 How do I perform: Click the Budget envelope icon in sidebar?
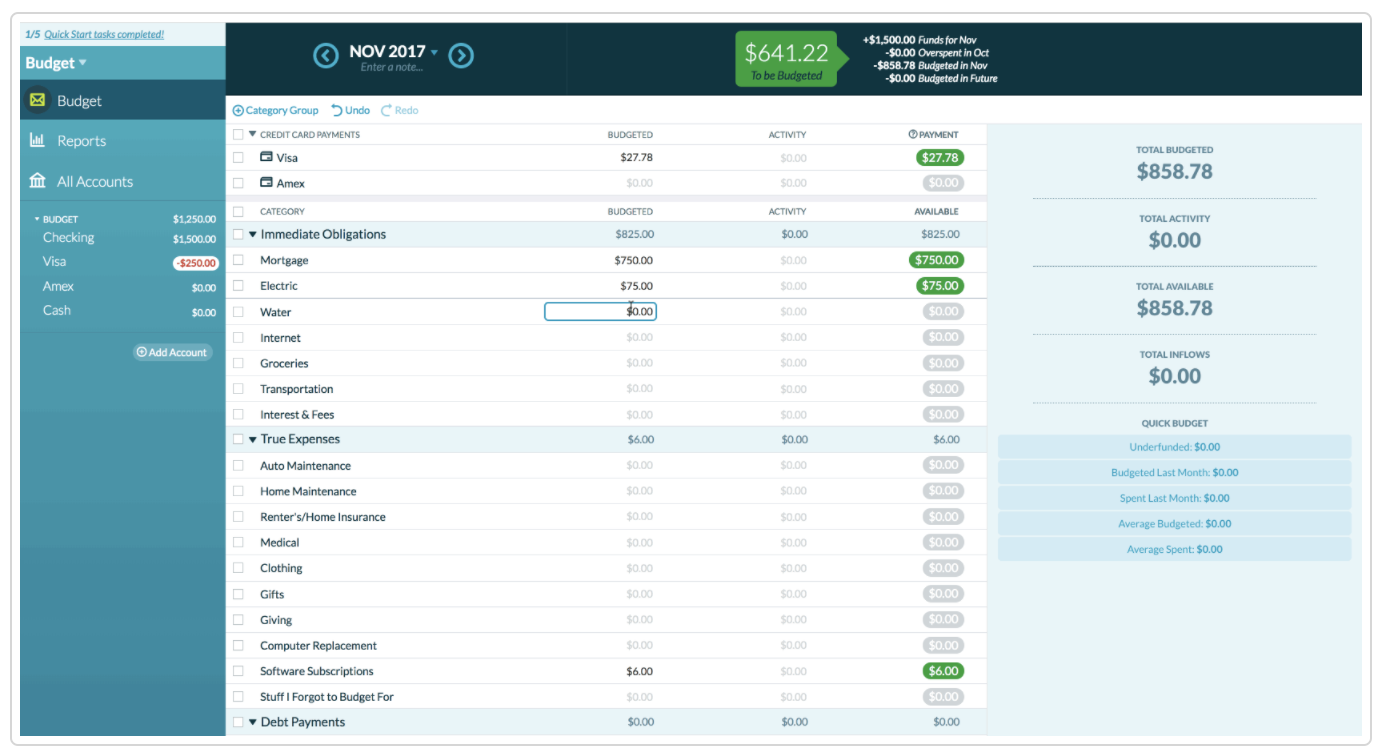click(38, 100)
